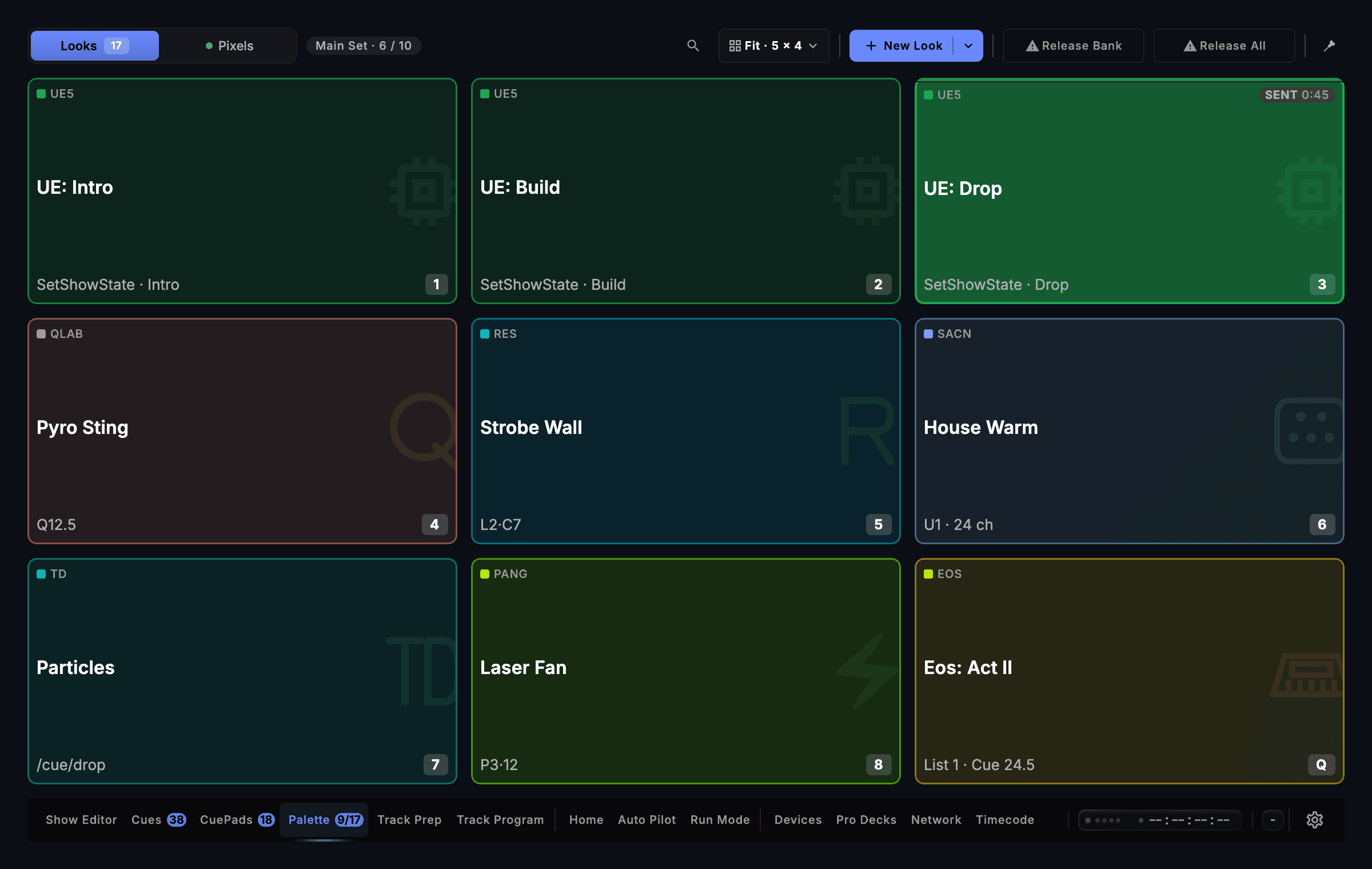Click the R icon on Strobe Wall
This screenshot has width=1372, height=869.
[x=867, y=431]
